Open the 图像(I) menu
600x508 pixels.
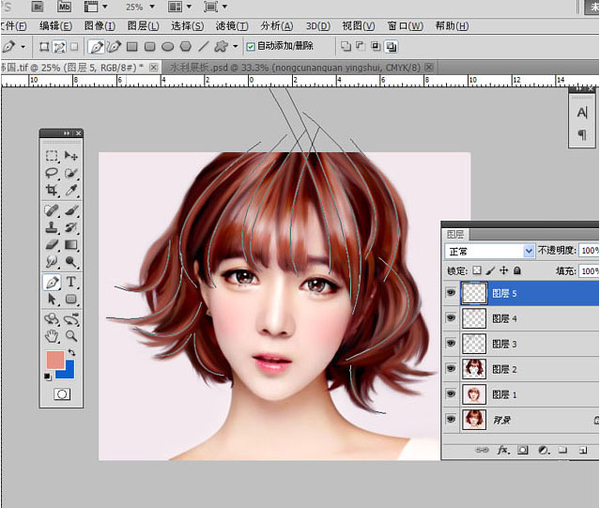click(98, 26)
